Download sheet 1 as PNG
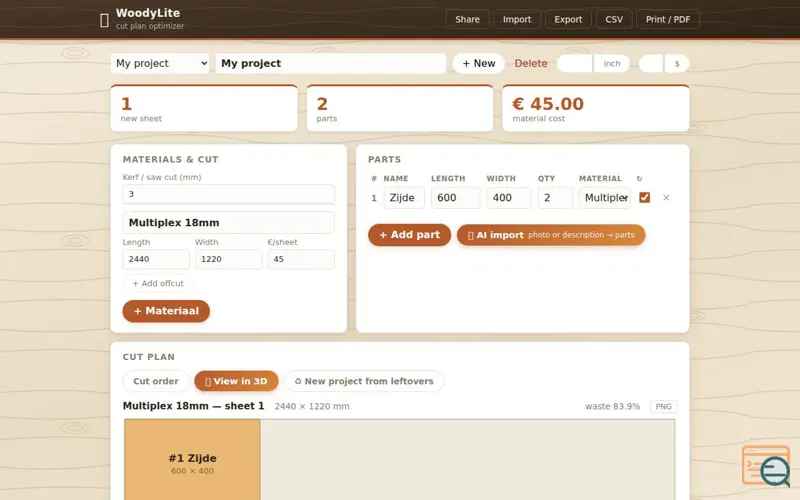 663,407
